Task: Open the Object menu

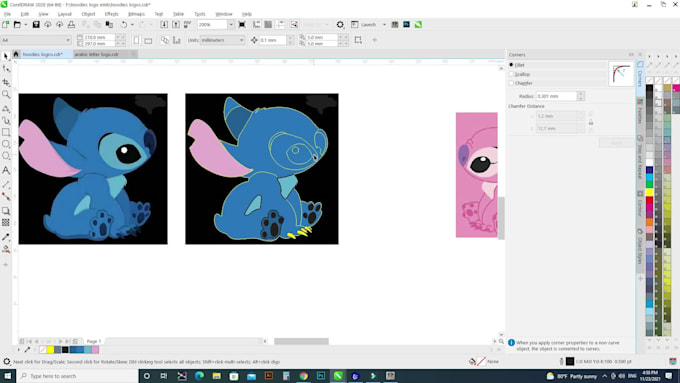Action: pyautogui.click(x=88, y=14)
